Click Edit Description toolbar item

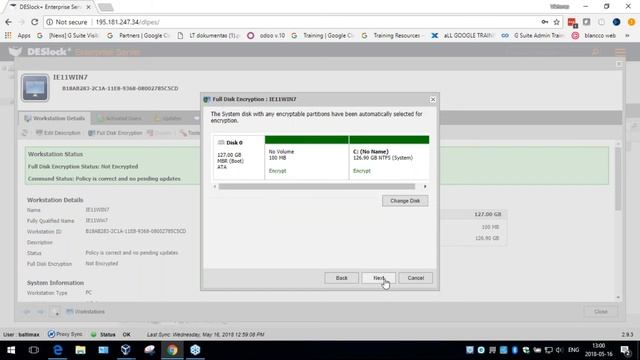tap(58, 133)
